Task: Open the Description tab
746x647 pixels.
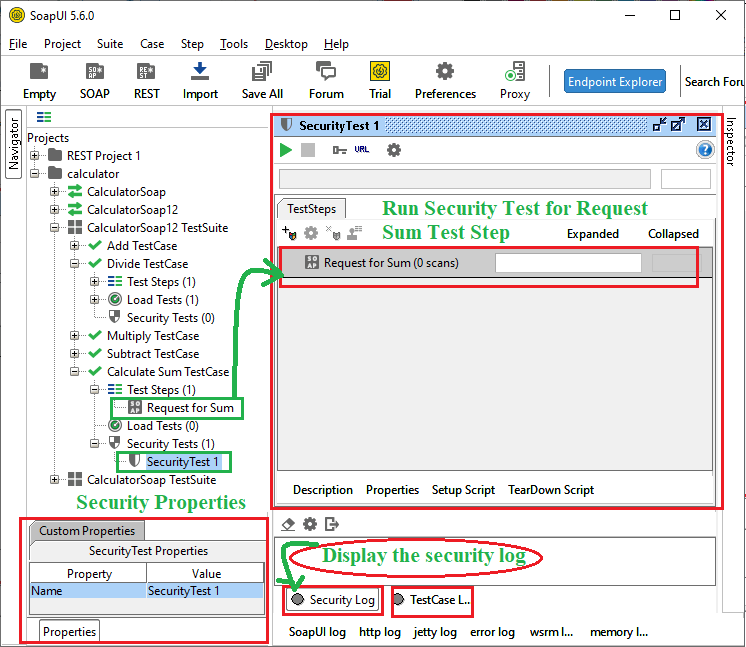Action: [323, 490]
